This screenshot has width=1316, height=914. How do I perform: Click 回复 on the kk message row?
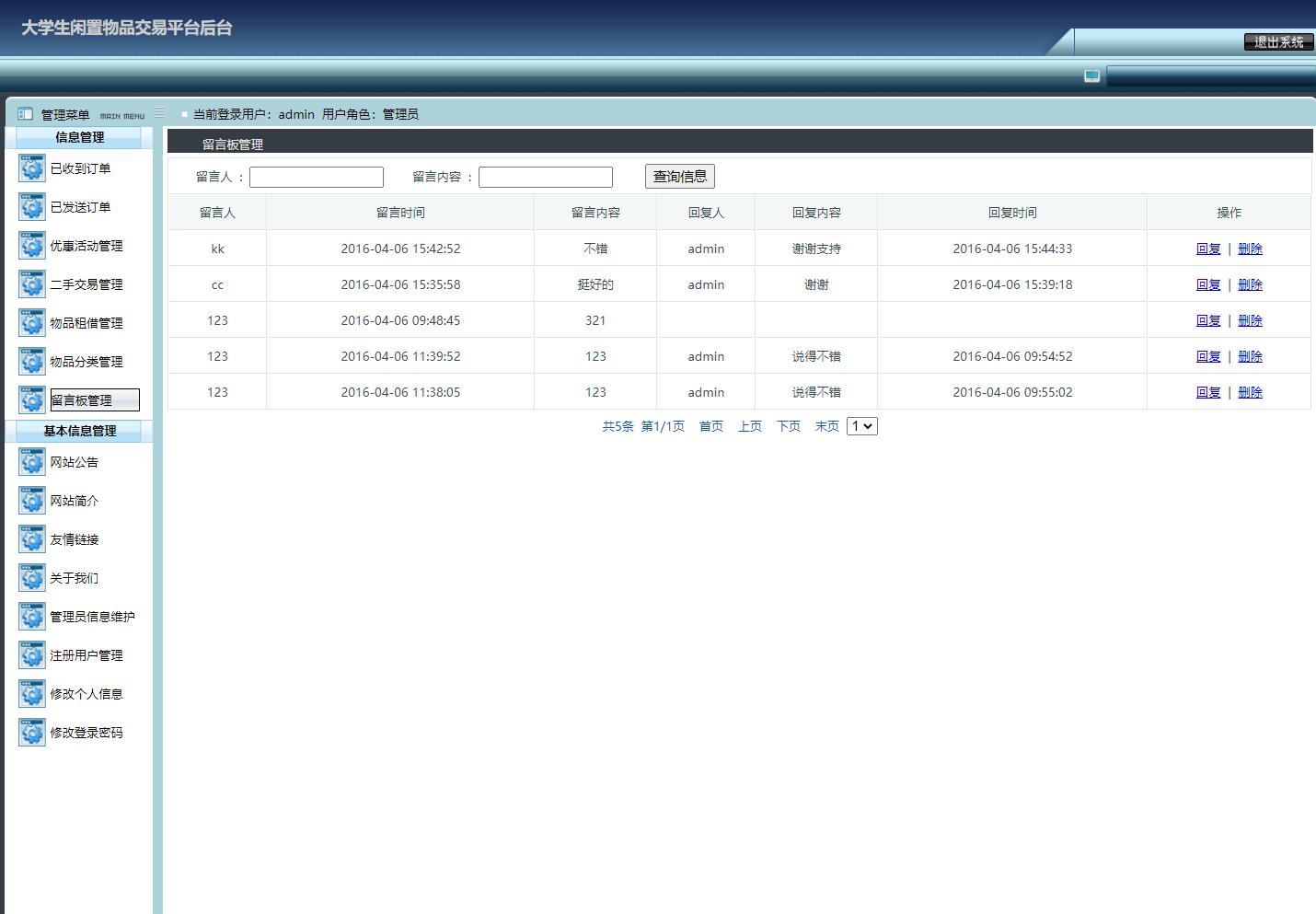click(1208, 249)
